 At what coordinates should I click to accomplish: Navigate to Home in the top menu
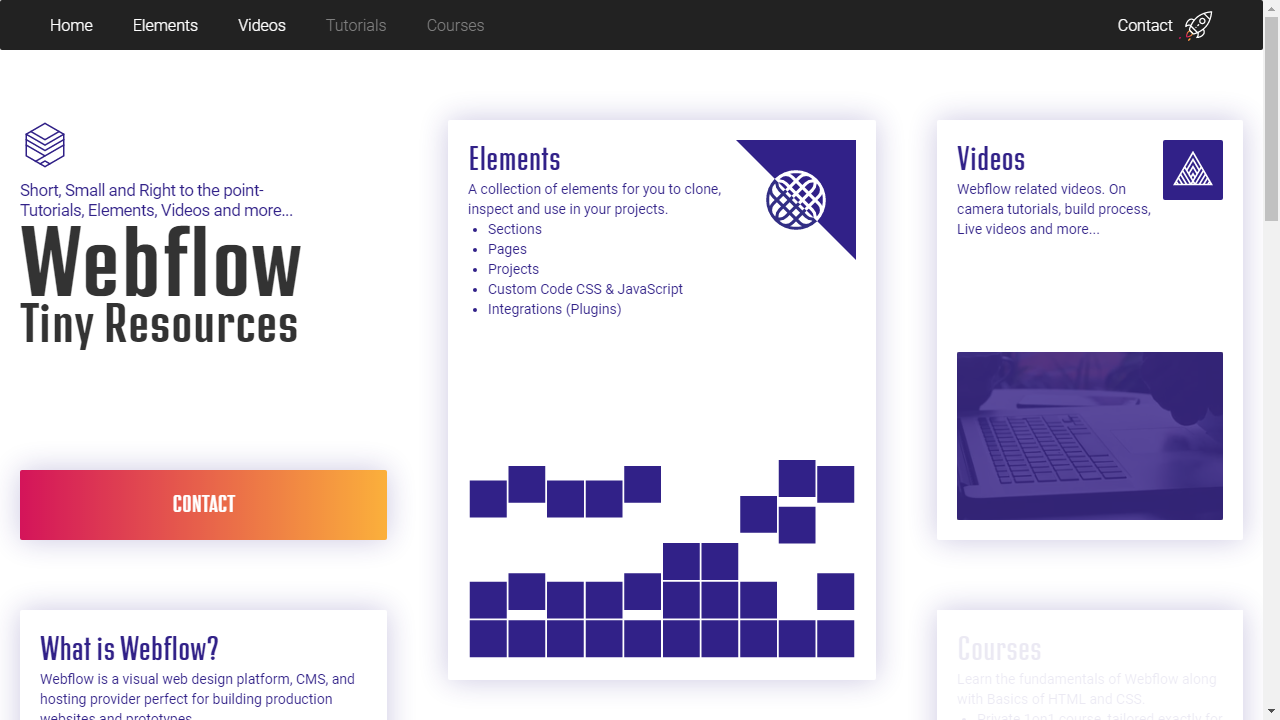[x=71, y=25]
